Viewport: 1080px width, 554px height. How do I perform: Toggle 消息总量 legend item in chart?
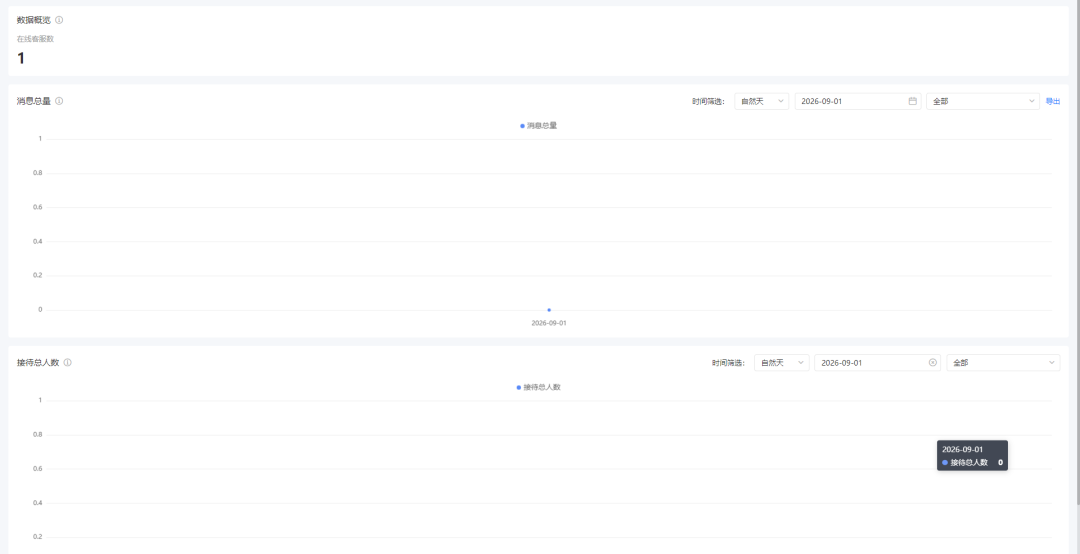(x=539, y=126)
